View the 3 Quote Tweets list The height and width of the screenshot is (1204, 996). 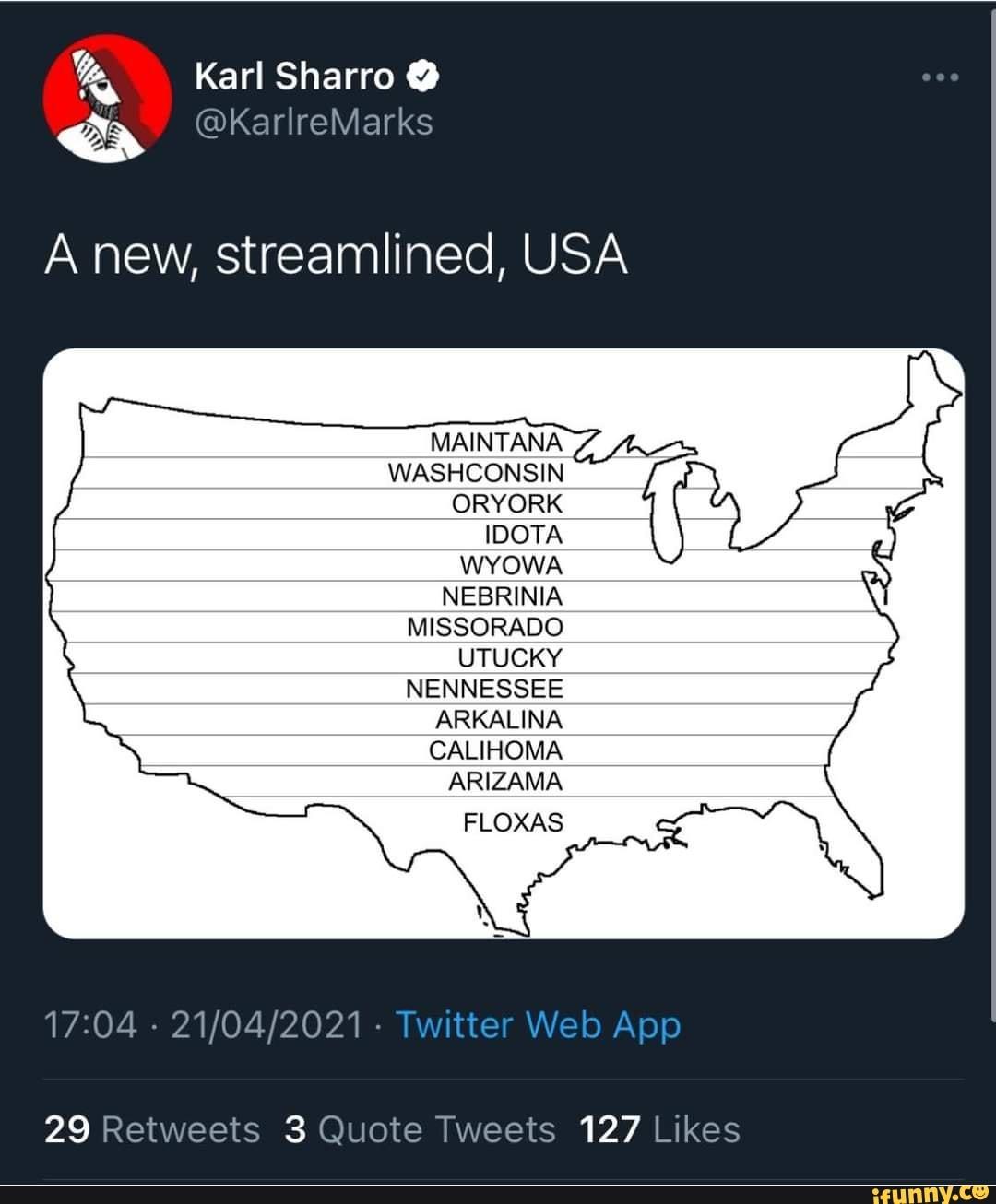(420, 1129)
